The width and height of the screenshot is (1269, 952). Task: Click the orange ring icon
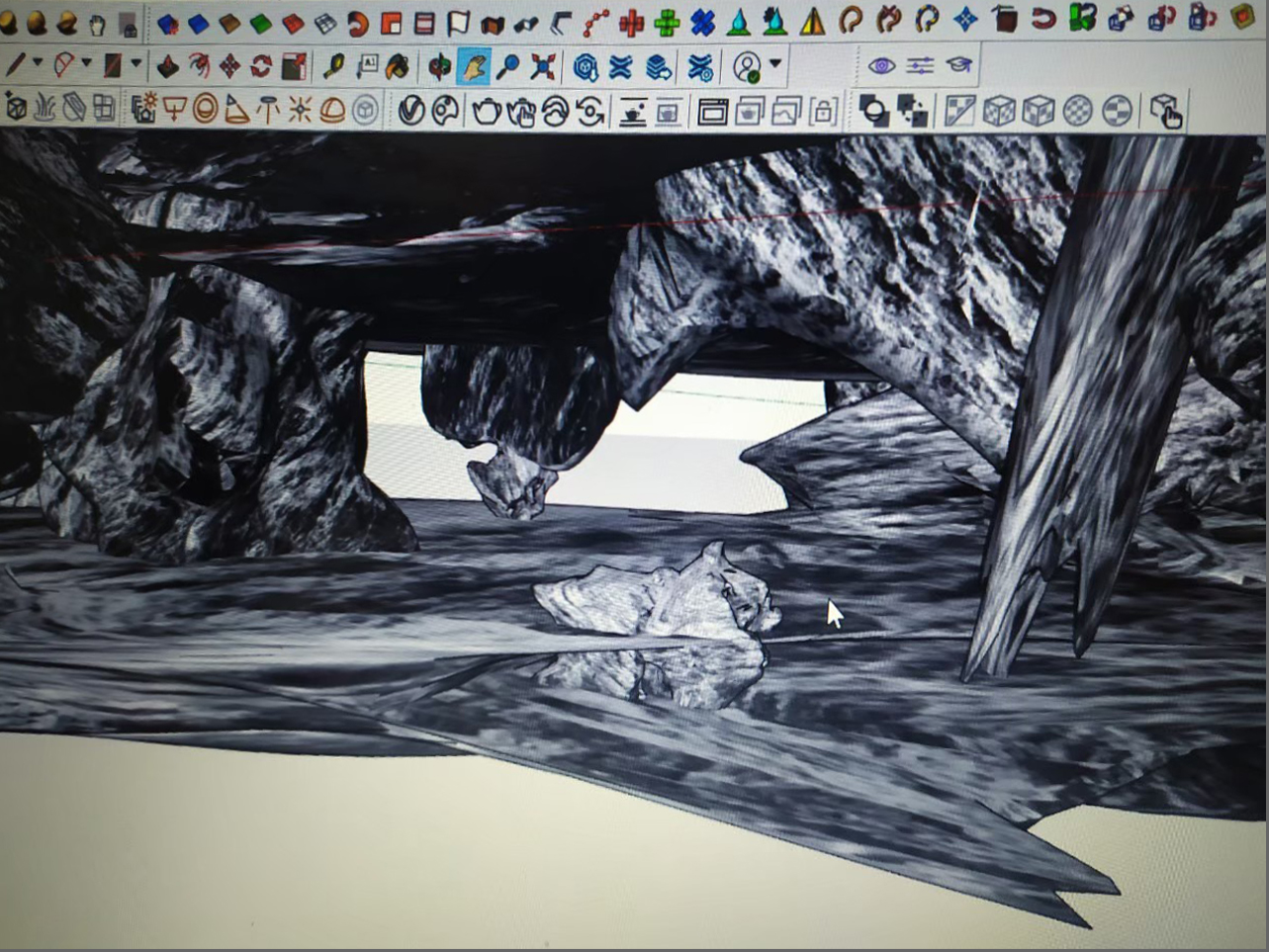pos(358,23)
